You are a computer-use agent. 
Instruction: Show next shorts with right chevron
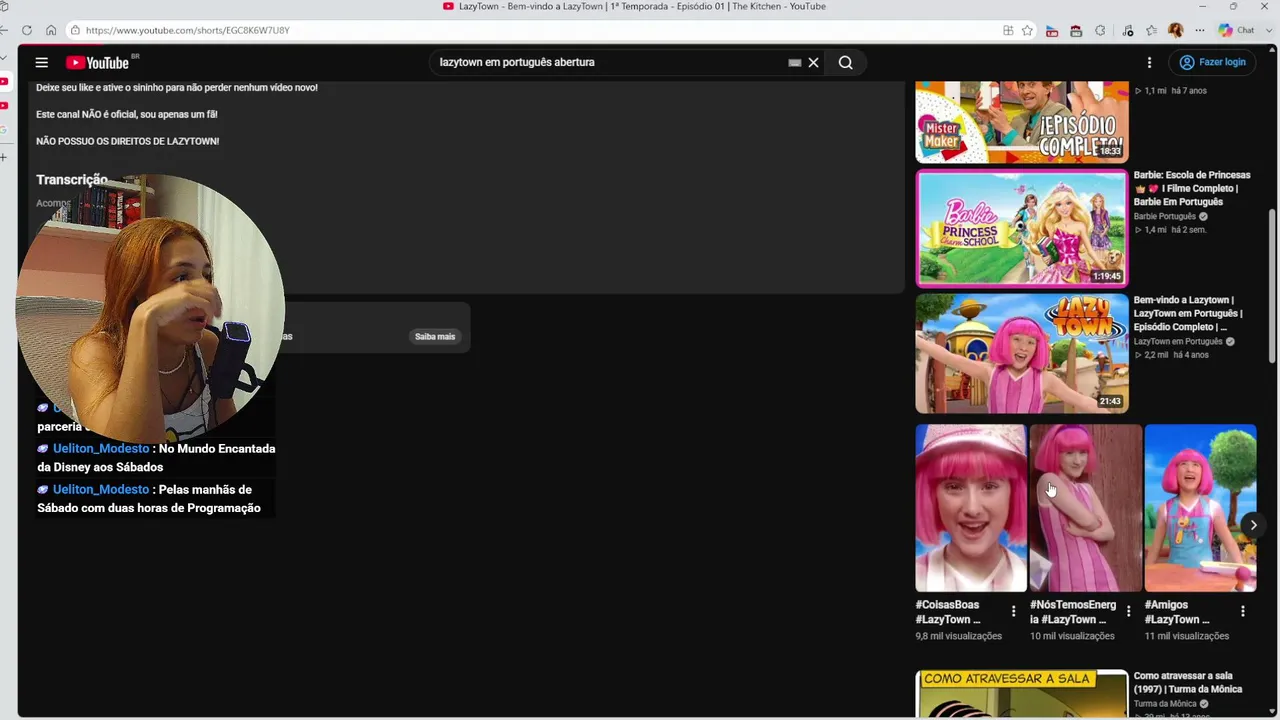click(x=1253, y=525)
